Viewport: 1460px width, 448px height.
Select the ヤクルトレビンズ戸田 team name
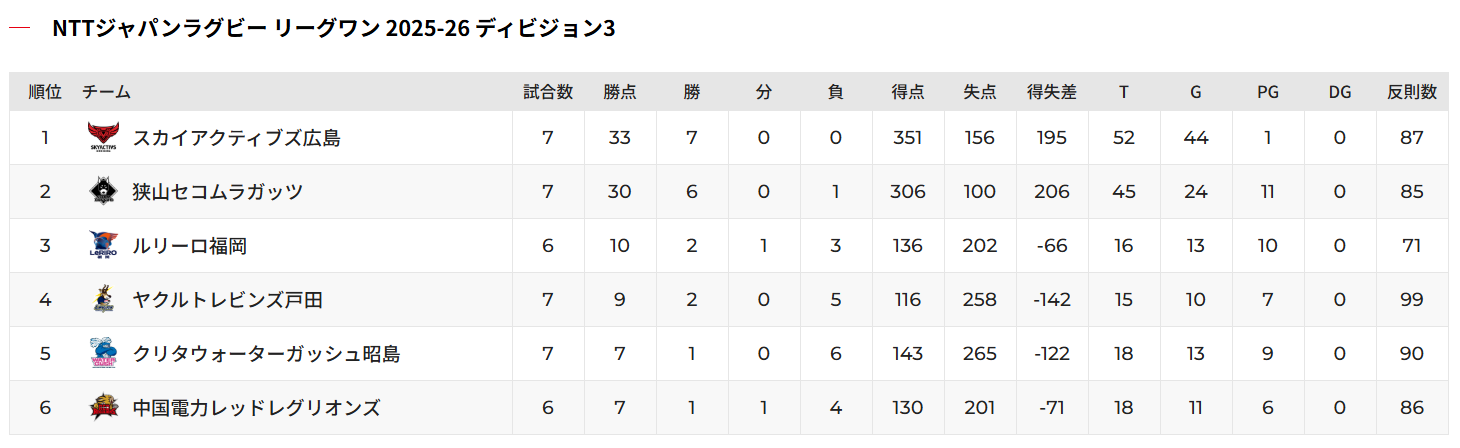[x=227, y=300]
